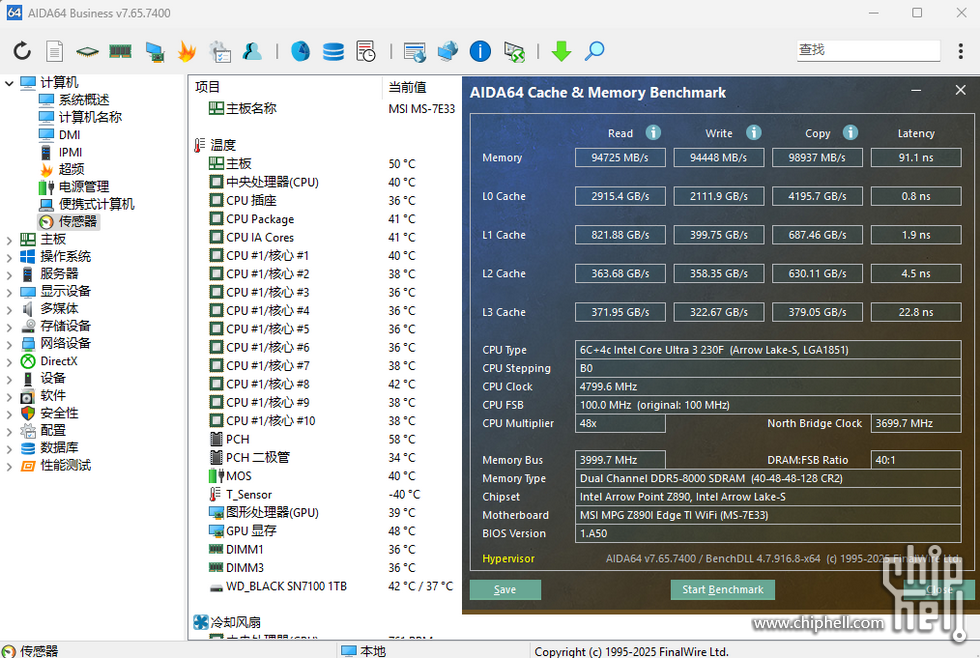
Task: Collapse the 计算机 tree node
Action: point(9,82)
